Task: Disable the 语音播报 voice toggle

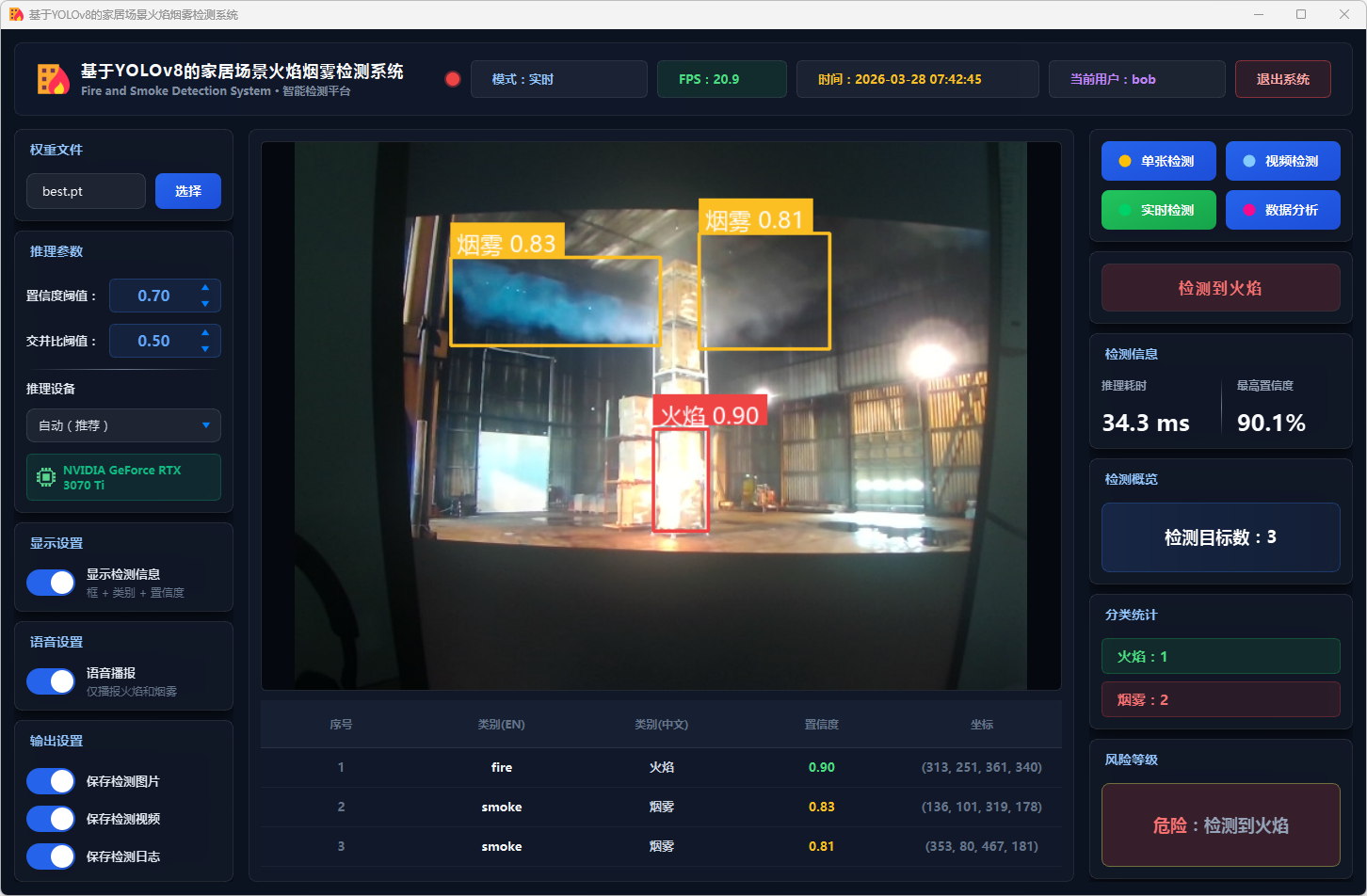Action: [x=51, y=681]
